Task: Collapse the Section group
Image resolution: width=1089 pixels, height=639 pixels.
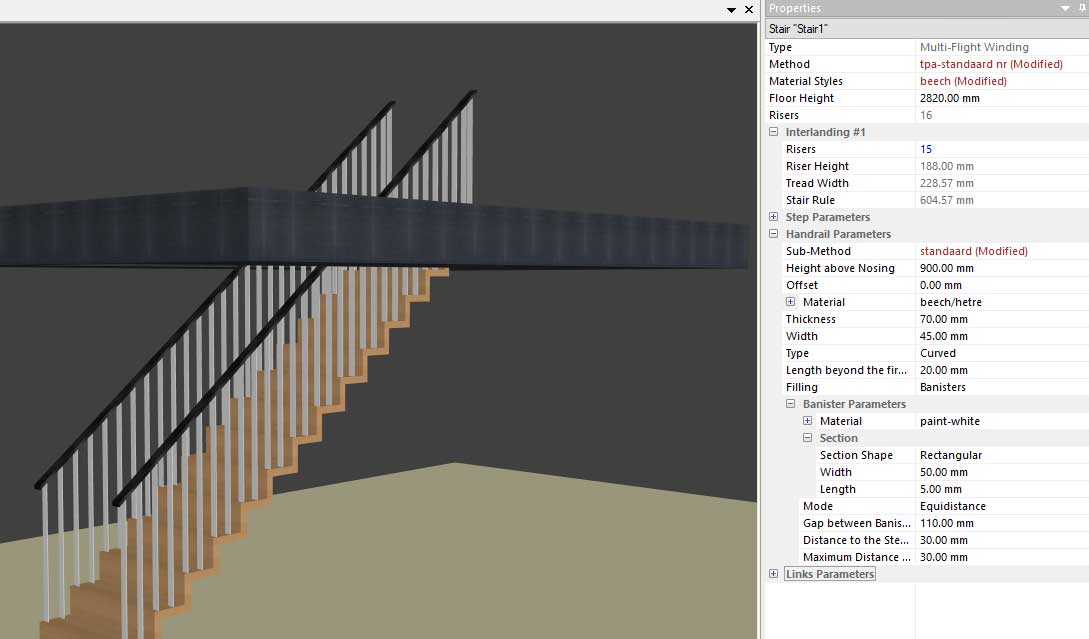Action: (807, 438)
